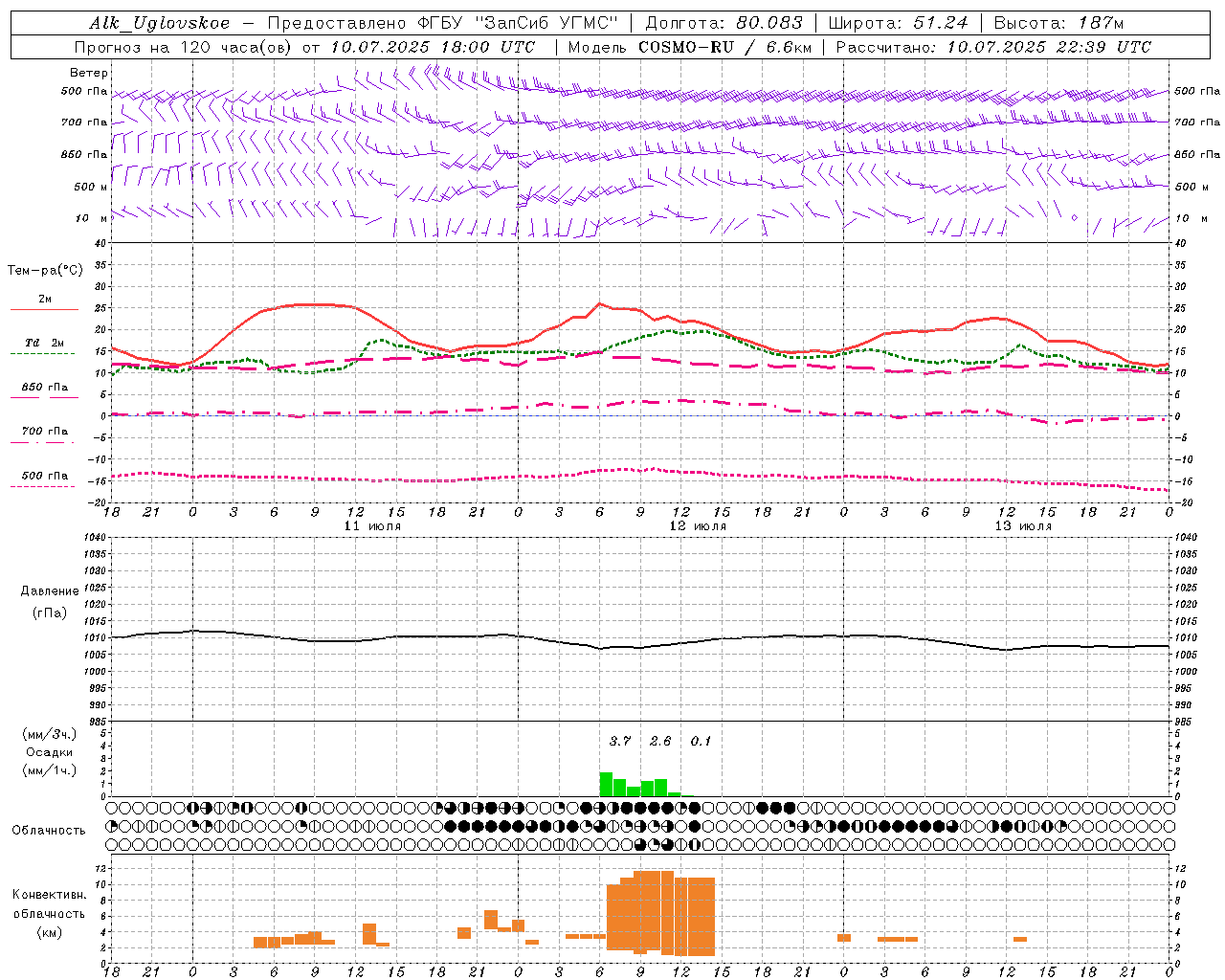Click the elevation value 'Высота: 187м'
This screenshot has height=980, width=1225.
[1058, 23]
